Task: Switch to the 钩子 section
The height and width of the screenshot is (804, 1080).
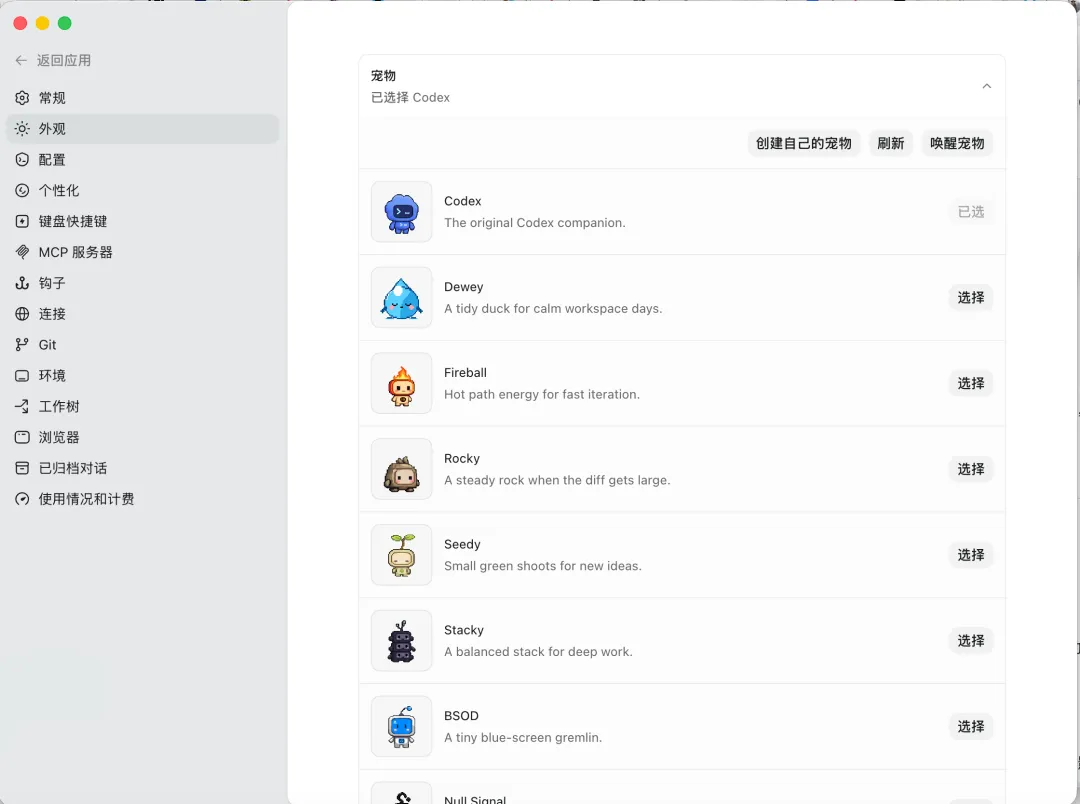Action: click(x=143, y=283)
